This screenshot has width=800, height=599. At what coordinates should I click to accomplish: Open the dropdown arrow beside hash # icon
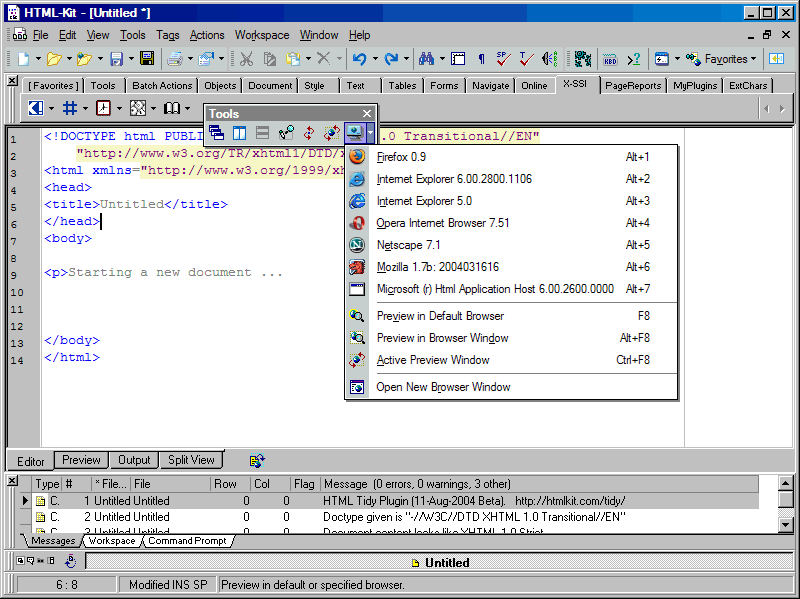point(85,108)
